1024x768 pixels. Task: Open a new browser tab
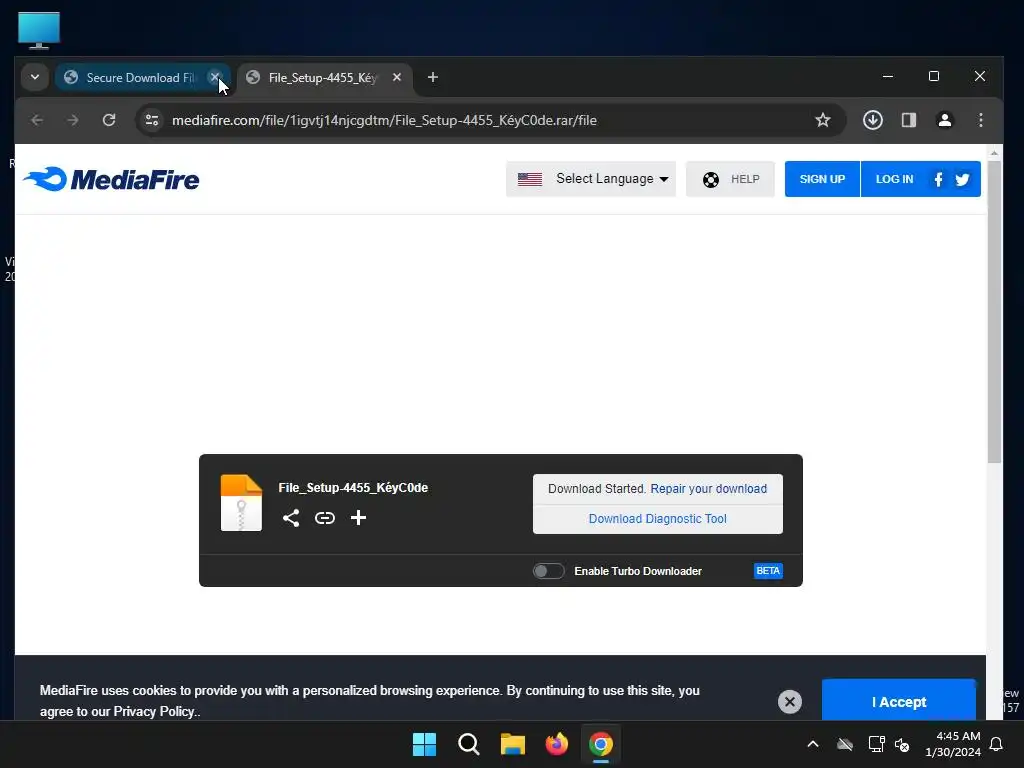click(432, 77)
